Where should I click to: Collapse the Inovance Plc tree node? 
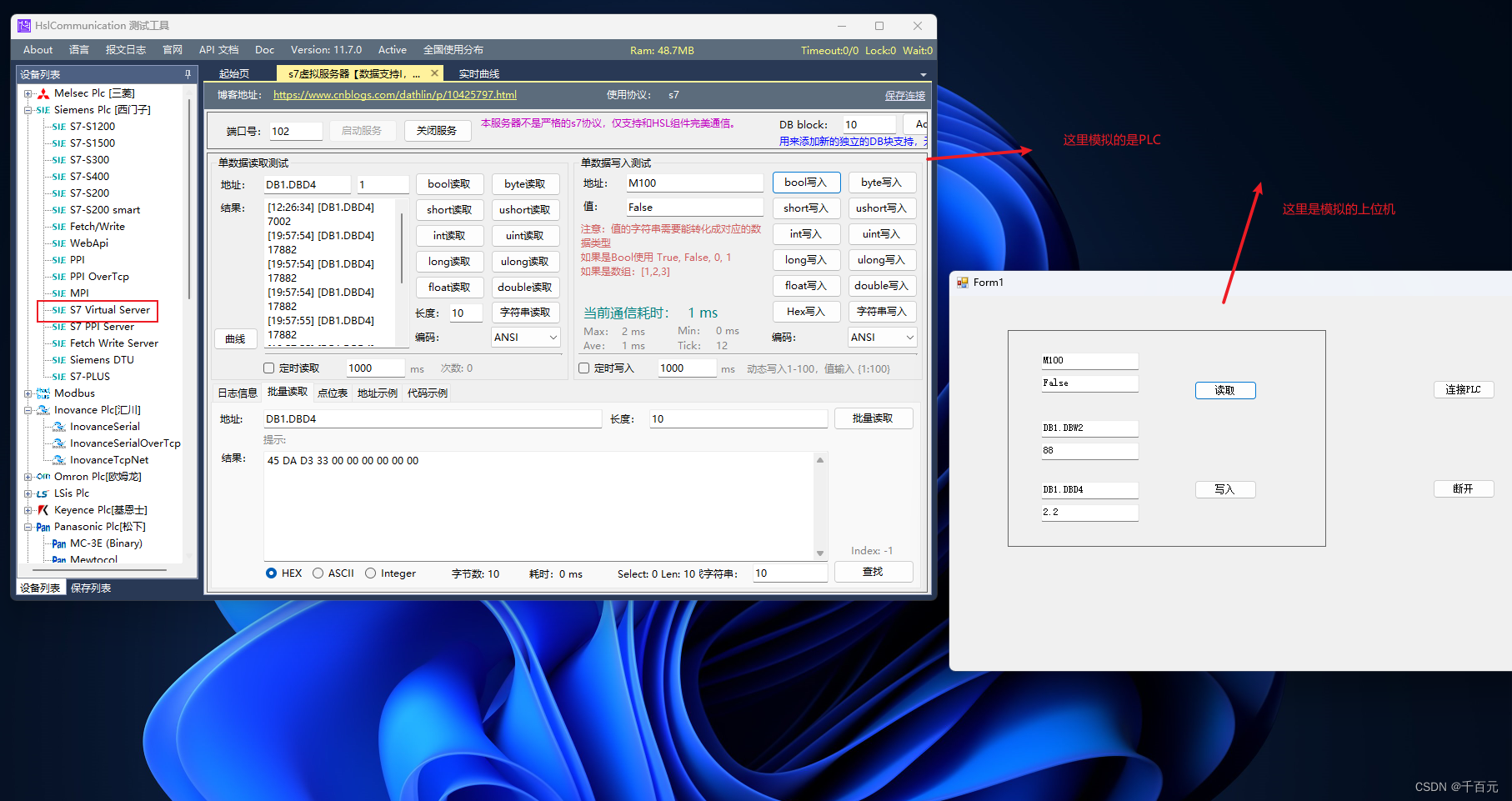coord(28,410)
